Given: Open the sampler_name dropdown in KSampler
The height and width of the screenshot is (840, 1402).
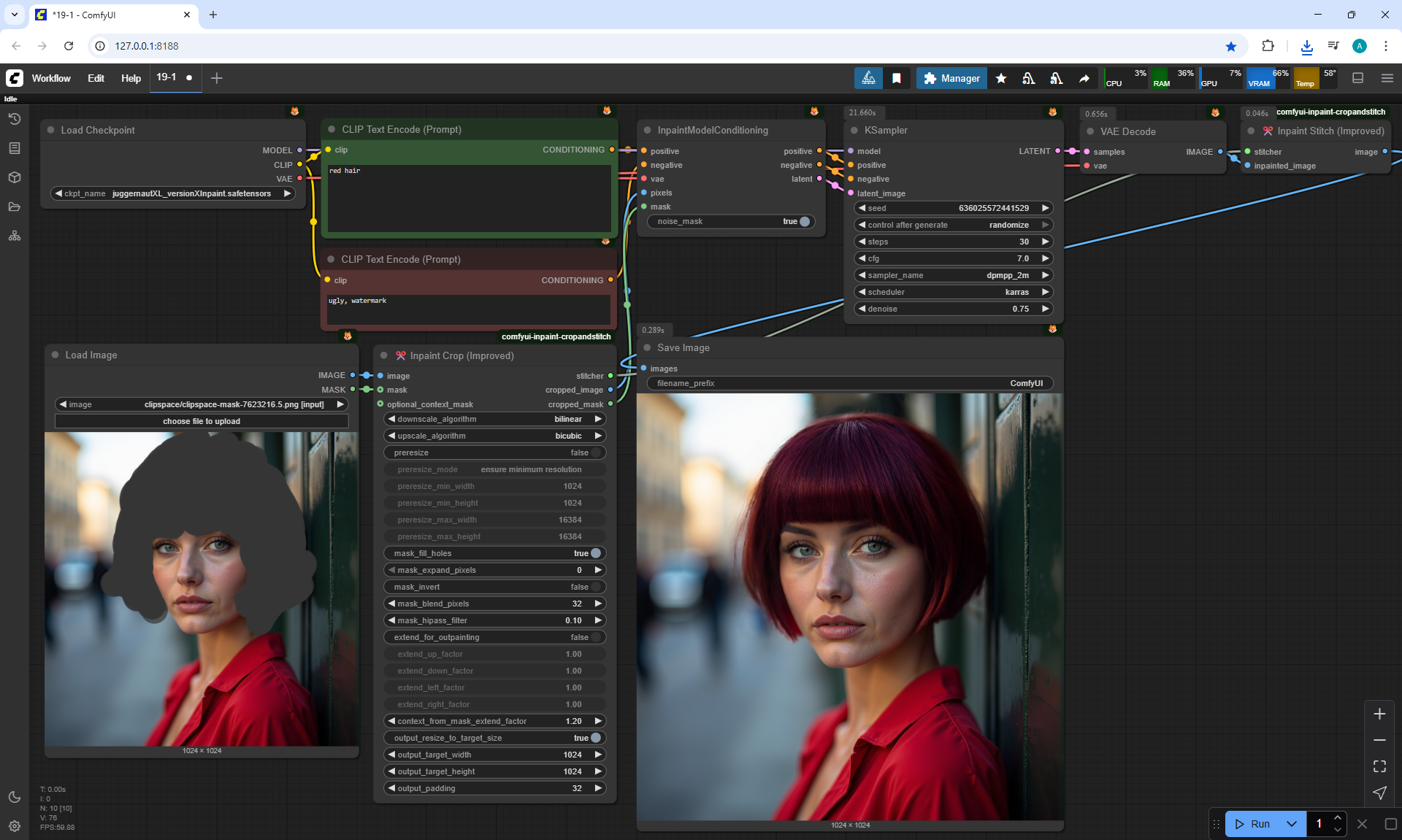Looking at the screenshot, I should [953, 275].
